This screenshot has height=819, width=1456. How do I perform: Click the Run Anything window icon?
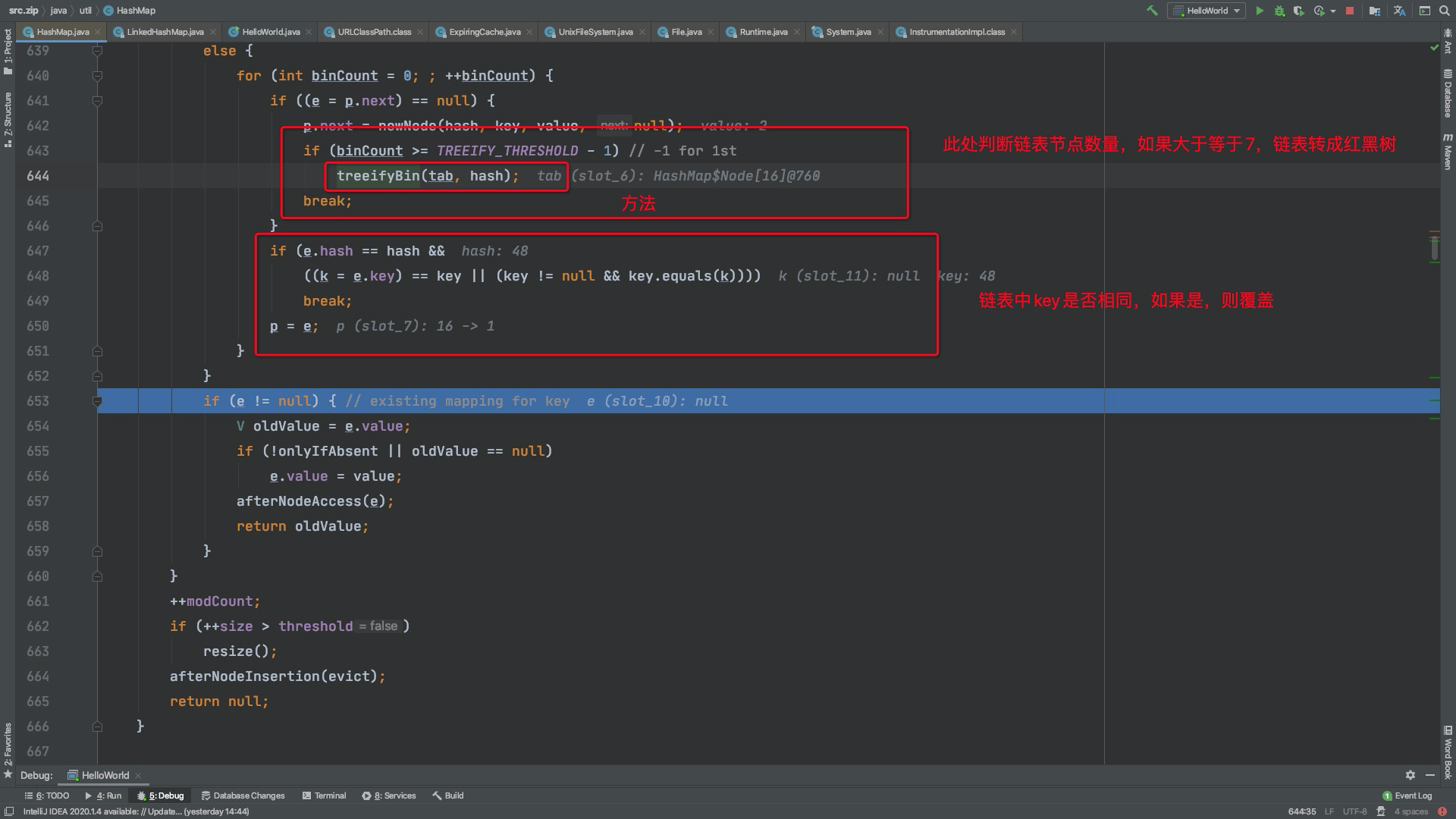(x=1425, y=11)
